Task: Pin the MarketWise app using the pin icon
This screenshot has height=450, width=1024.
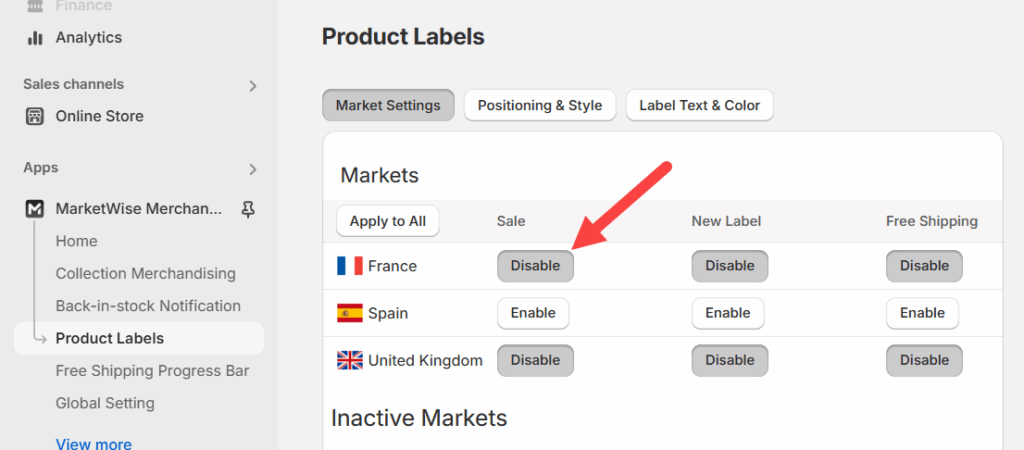Action: click(248, 209)
